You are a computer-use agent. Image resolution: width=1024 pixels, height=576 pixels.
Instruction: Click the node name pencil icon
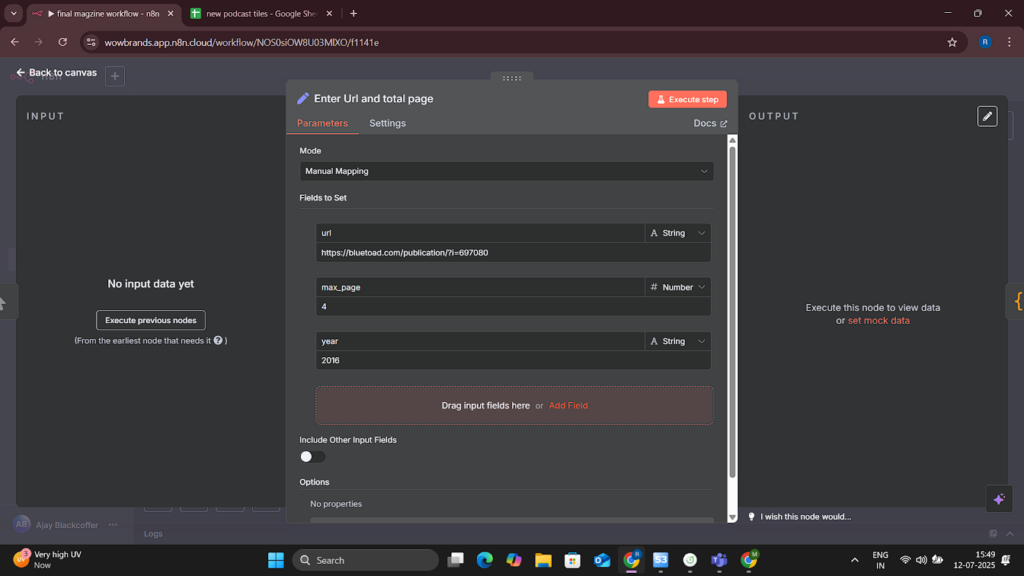303,99
